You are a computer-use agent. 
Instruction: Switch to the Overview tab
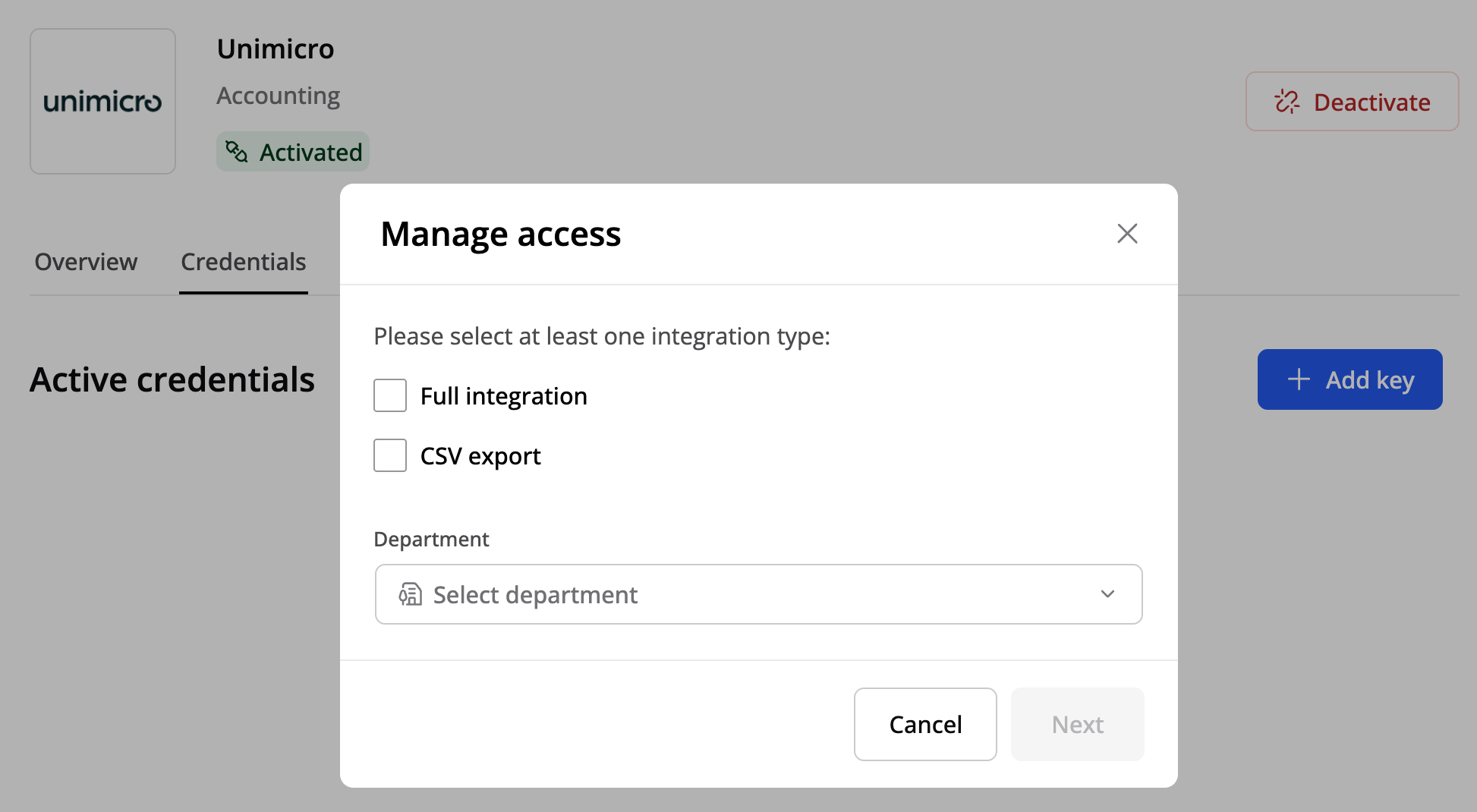(x=86, y=262)
